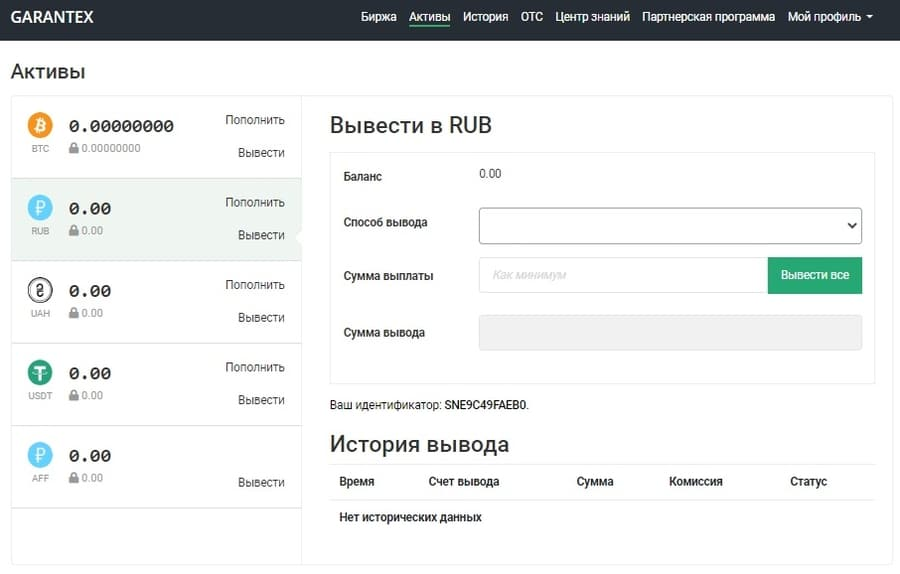Image resolution: width=900 pixels, height=574 pixels.
Task: Click the AFF coin icon
Action: click(x=40, y=455)
